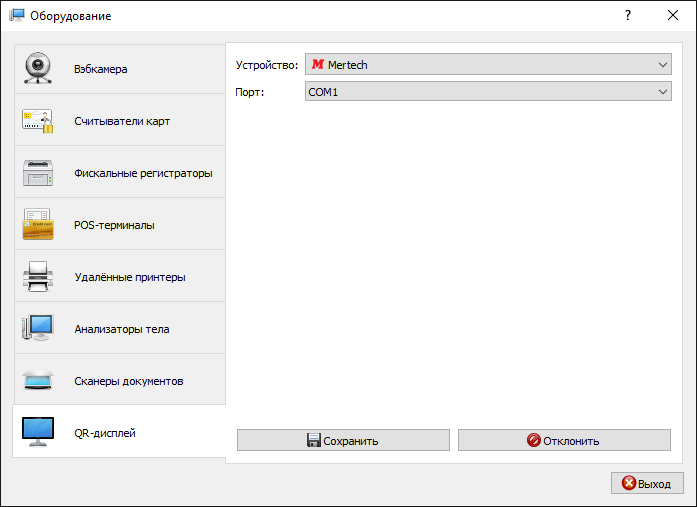Click the Оборудование window title text
The image size is (697, 507).
pyautogui.click(x=71, y=16)
